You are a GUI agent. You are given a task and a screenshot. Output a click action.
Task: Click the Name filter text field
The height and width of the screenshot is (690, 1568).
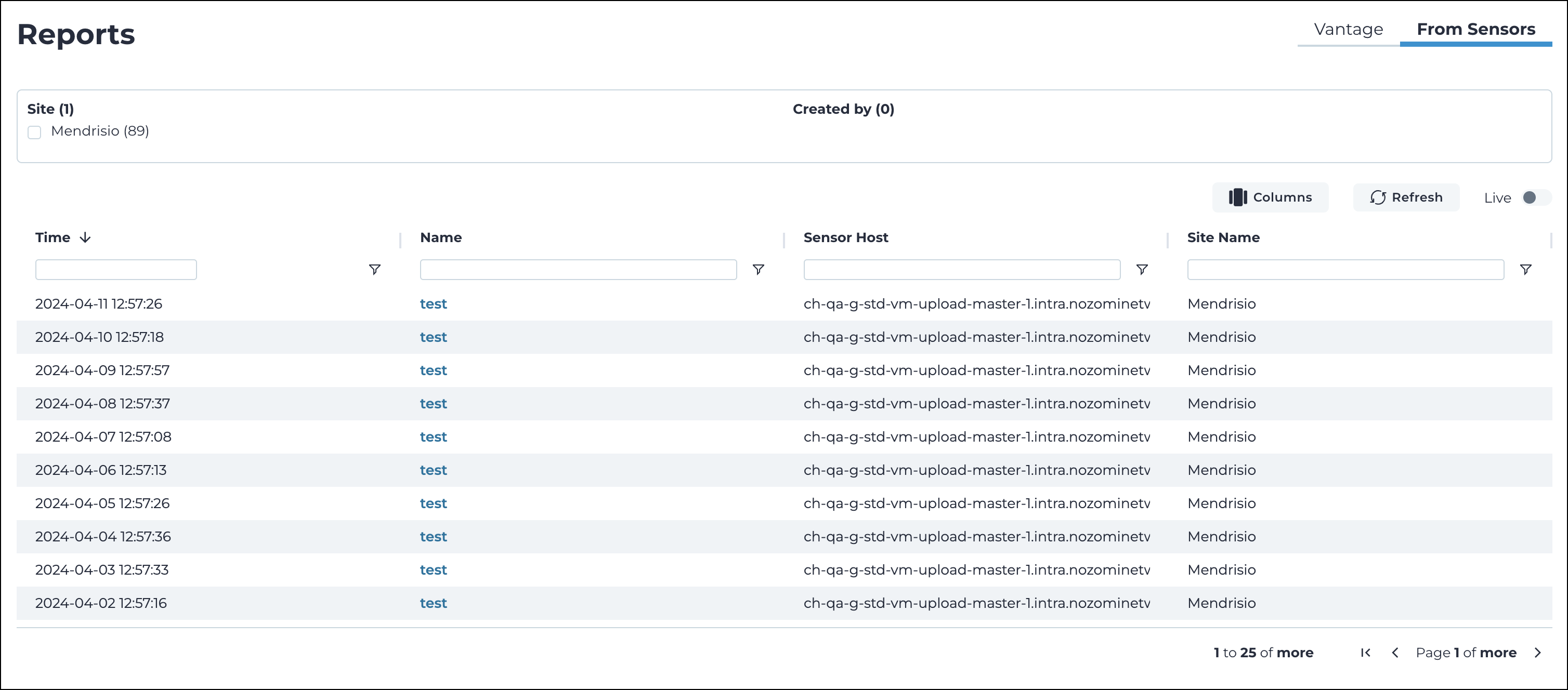(578, 270)
